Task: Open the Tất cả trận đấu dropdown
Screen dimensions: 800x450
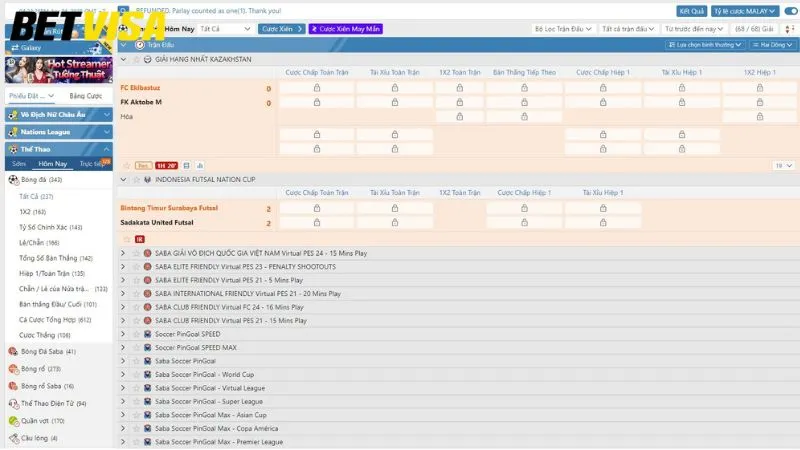Action: 628,29
